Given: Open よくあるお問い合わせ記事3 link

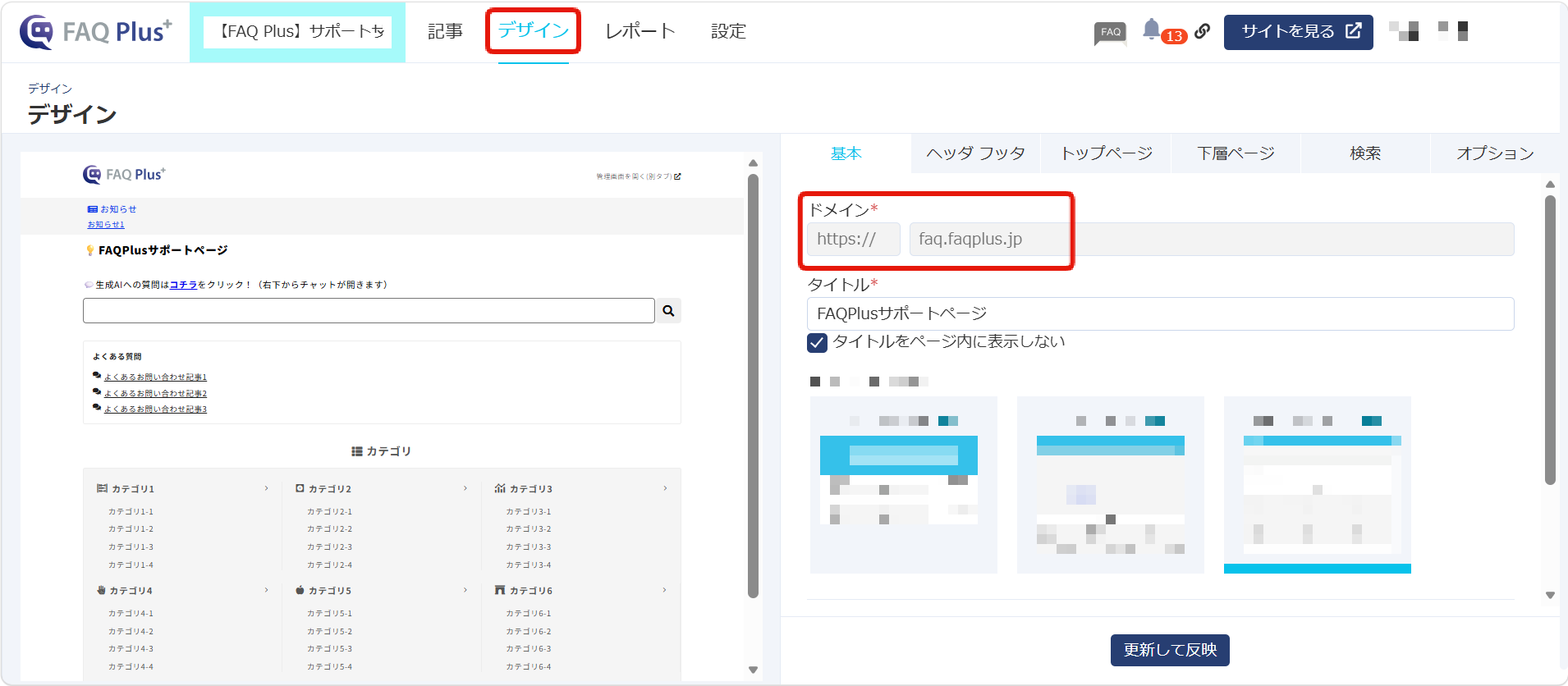Looking at the screenshot, I should (x=155, y=409).
